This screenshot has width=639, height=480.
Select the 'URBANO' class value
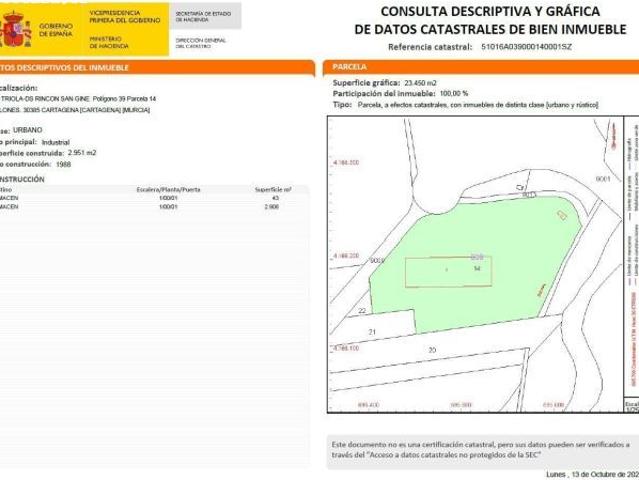pos(27,130)
